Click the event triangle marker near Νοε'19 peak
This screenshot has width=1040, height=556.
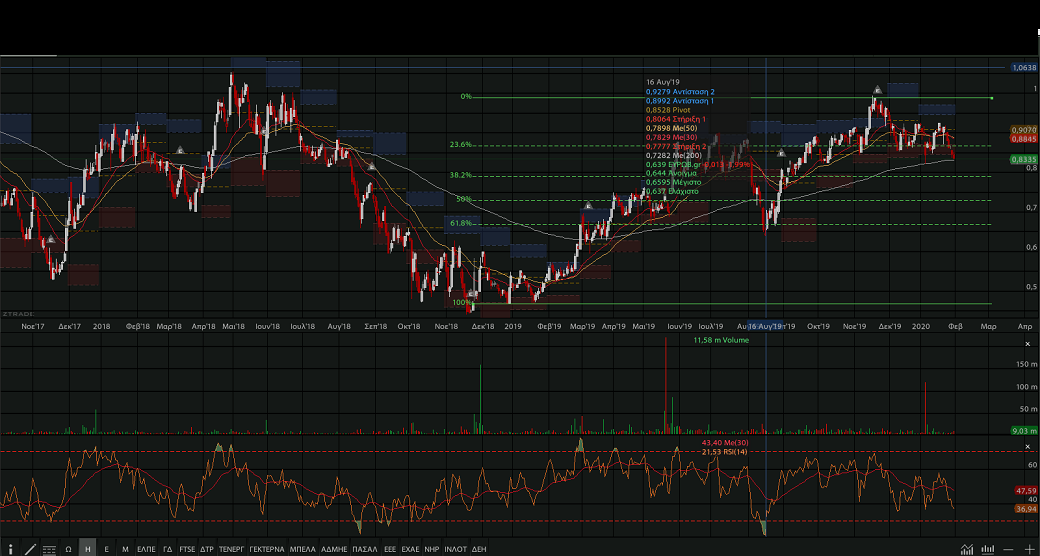pos(877,90)
